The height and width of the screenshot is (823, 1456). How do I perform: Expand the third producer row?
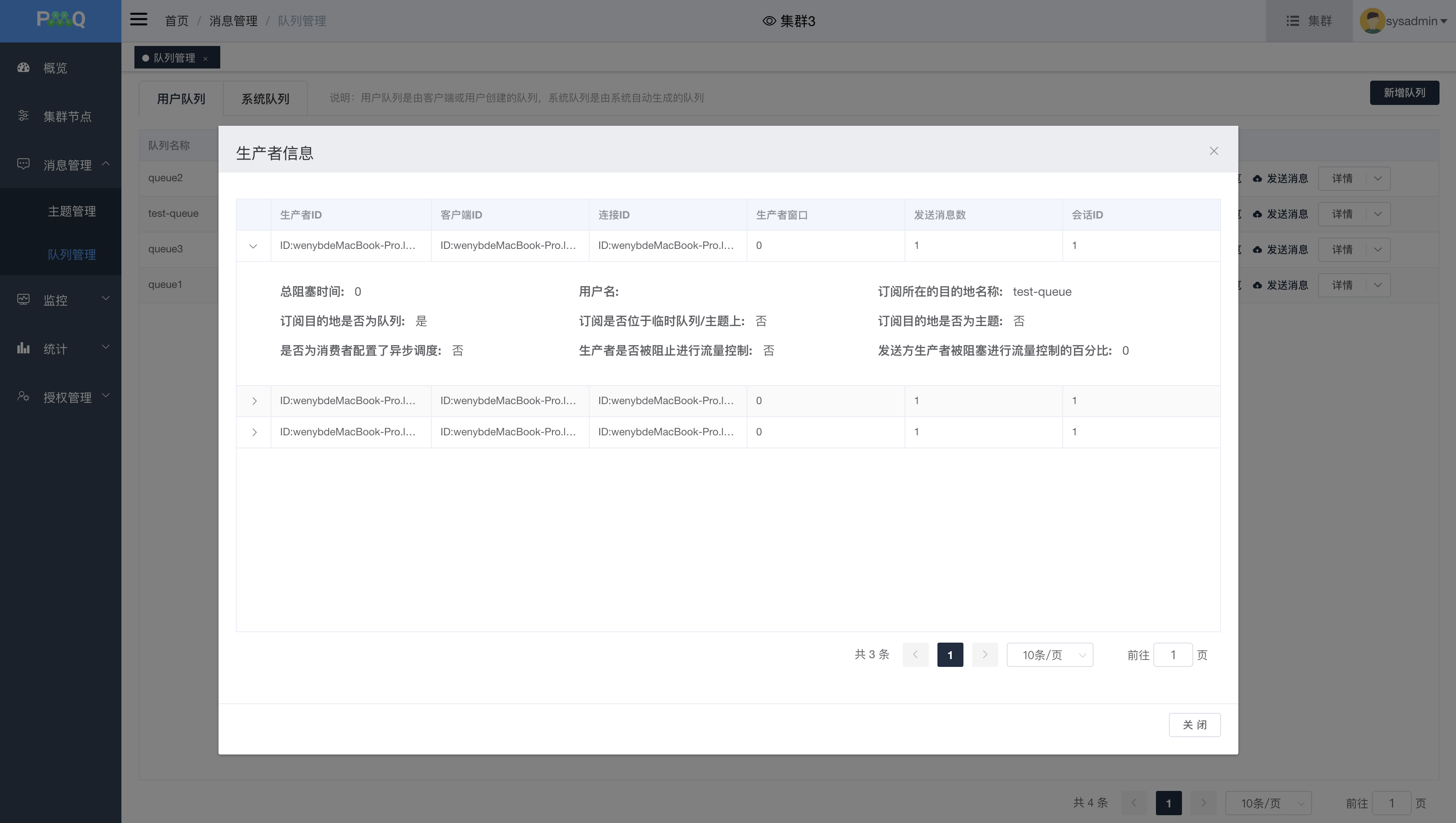tap(255, 432)
